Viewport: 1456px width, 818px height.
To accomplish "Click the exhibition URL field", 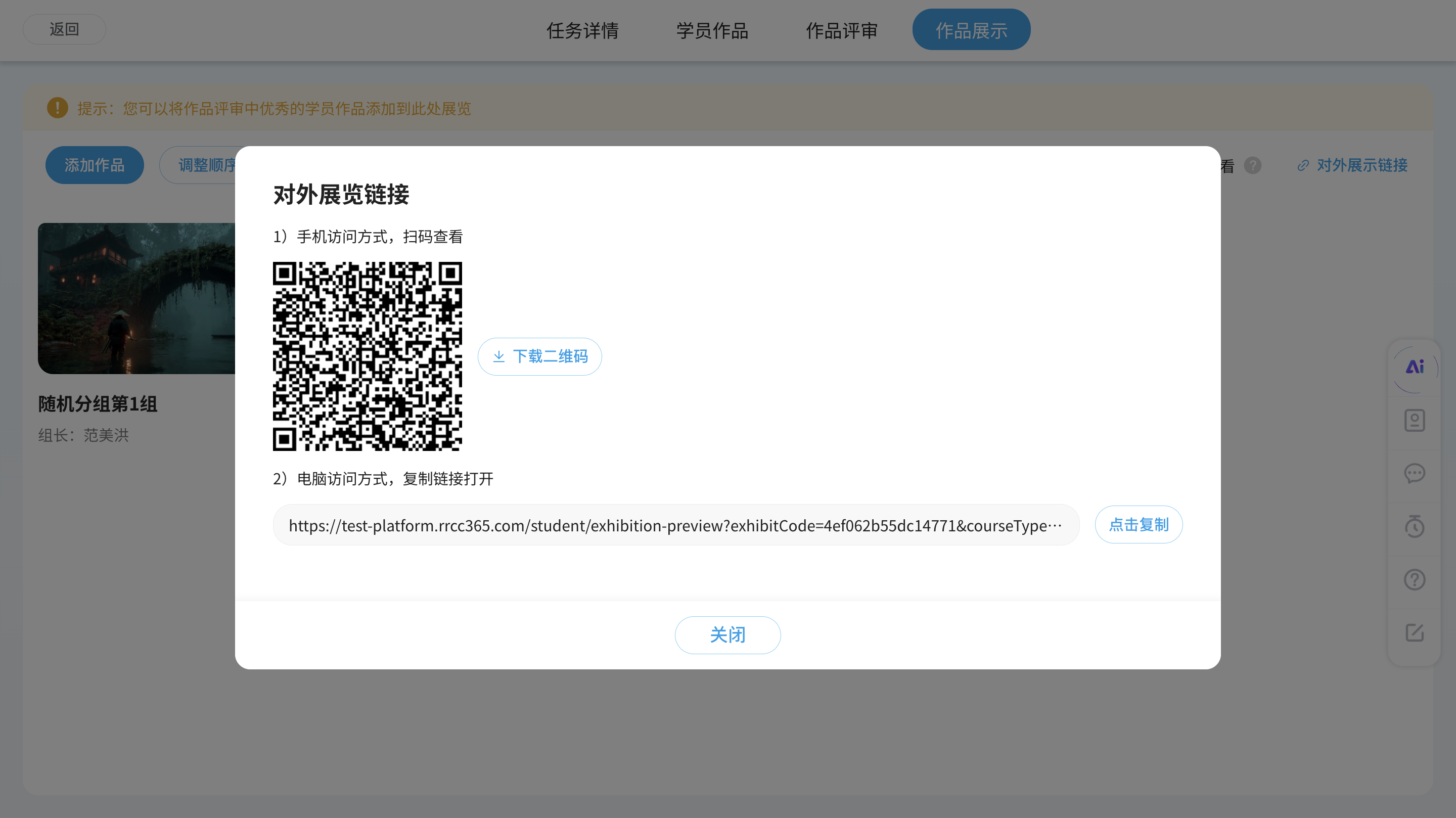I will [x=676, y=525].
